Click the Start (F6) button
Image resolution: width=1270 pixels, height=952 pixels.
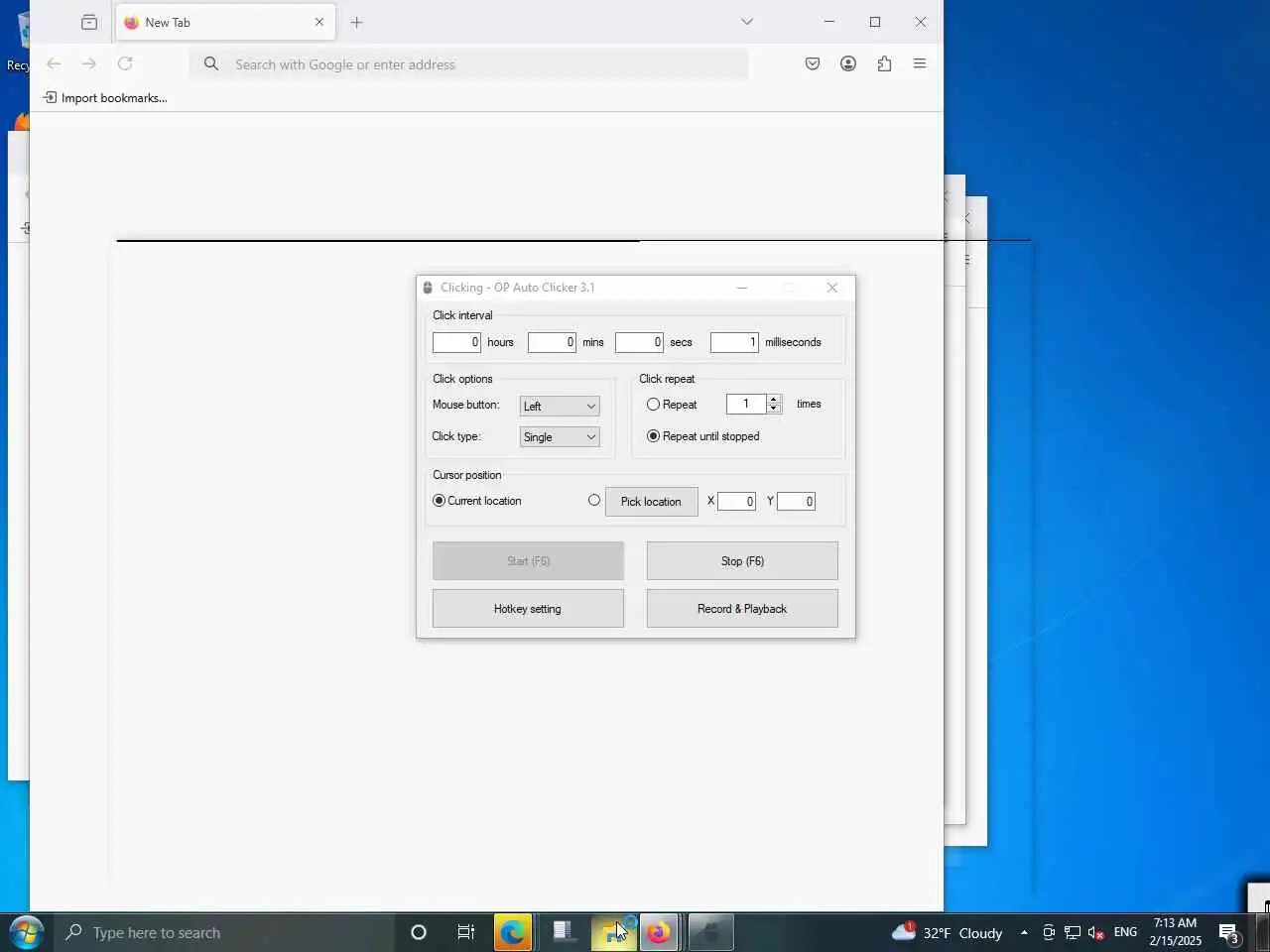[x=528, y=561]
